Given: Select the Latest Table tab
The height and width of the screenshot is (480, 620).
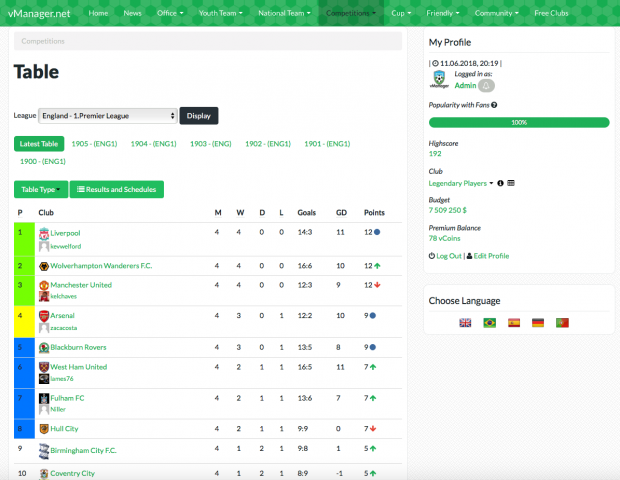Looking at the screenshot, I should [39, 144].
